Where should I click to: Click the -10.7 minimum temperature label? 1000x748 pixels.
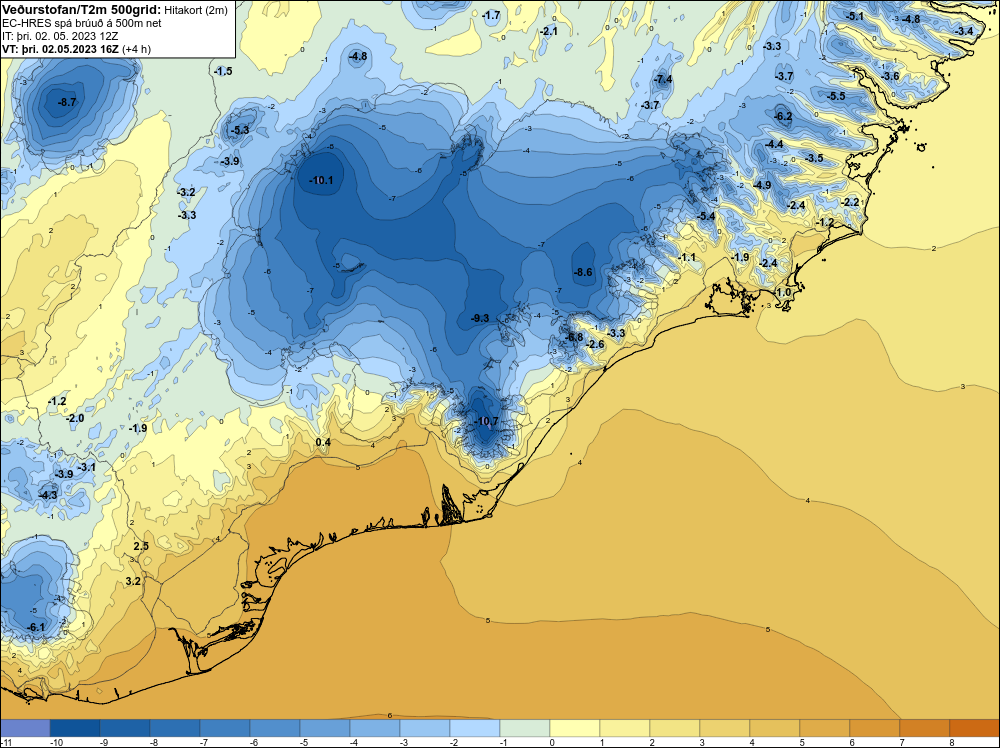tap(486, 421)
